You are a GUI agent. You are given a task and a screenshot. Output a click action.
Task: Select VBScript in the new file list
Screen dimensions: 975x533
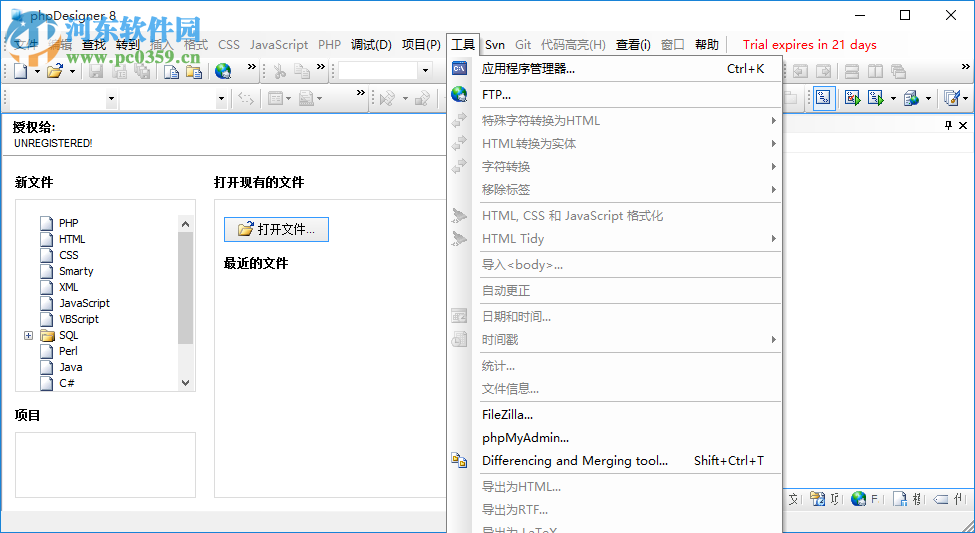(x=79, y=319)
